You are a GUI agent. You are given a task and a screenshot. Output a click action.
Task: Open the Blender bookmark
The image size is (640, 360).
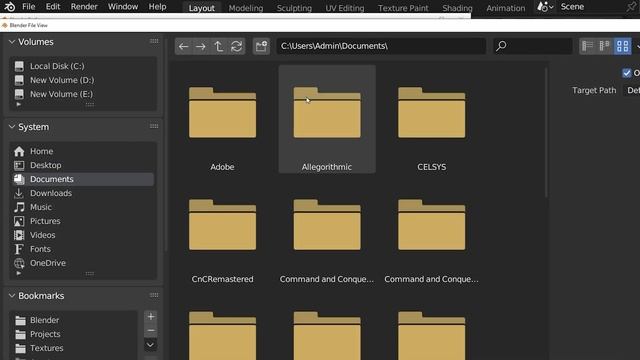[74, 320]
